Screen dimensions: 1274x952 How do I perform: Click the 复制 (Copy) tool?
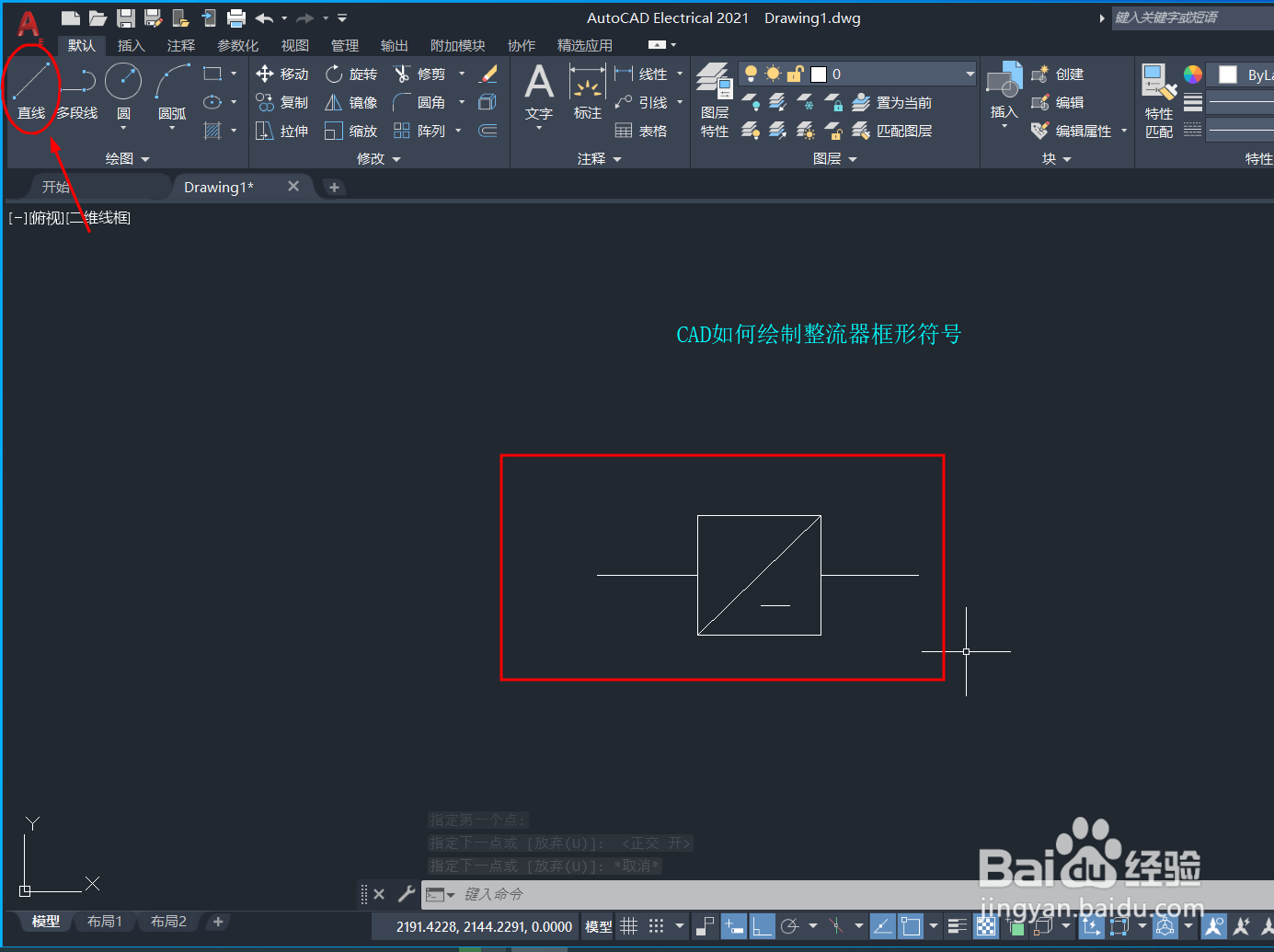pos(281,102)
